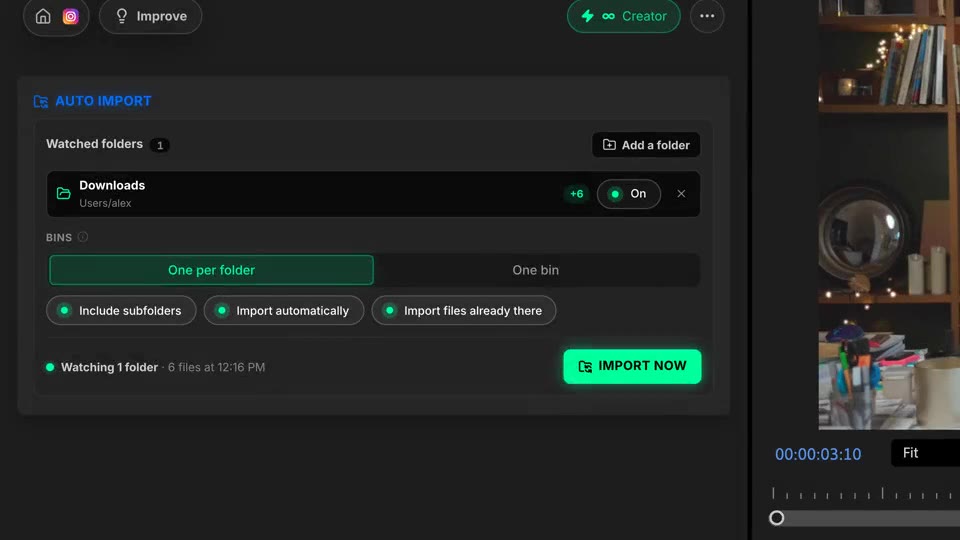Go to the home icon
The height and width of the screenshot is (540, 960).
43,16
